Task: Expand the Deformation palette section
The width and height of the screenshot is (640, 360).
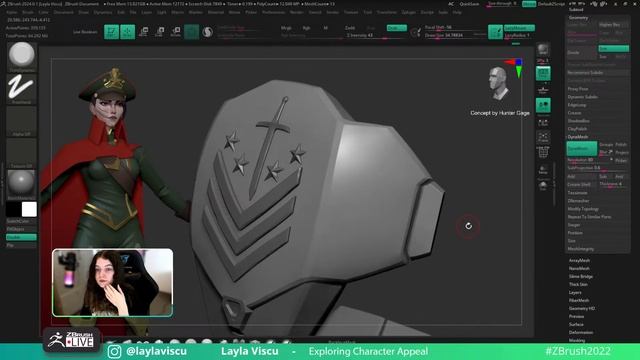Action: point(581,333)
